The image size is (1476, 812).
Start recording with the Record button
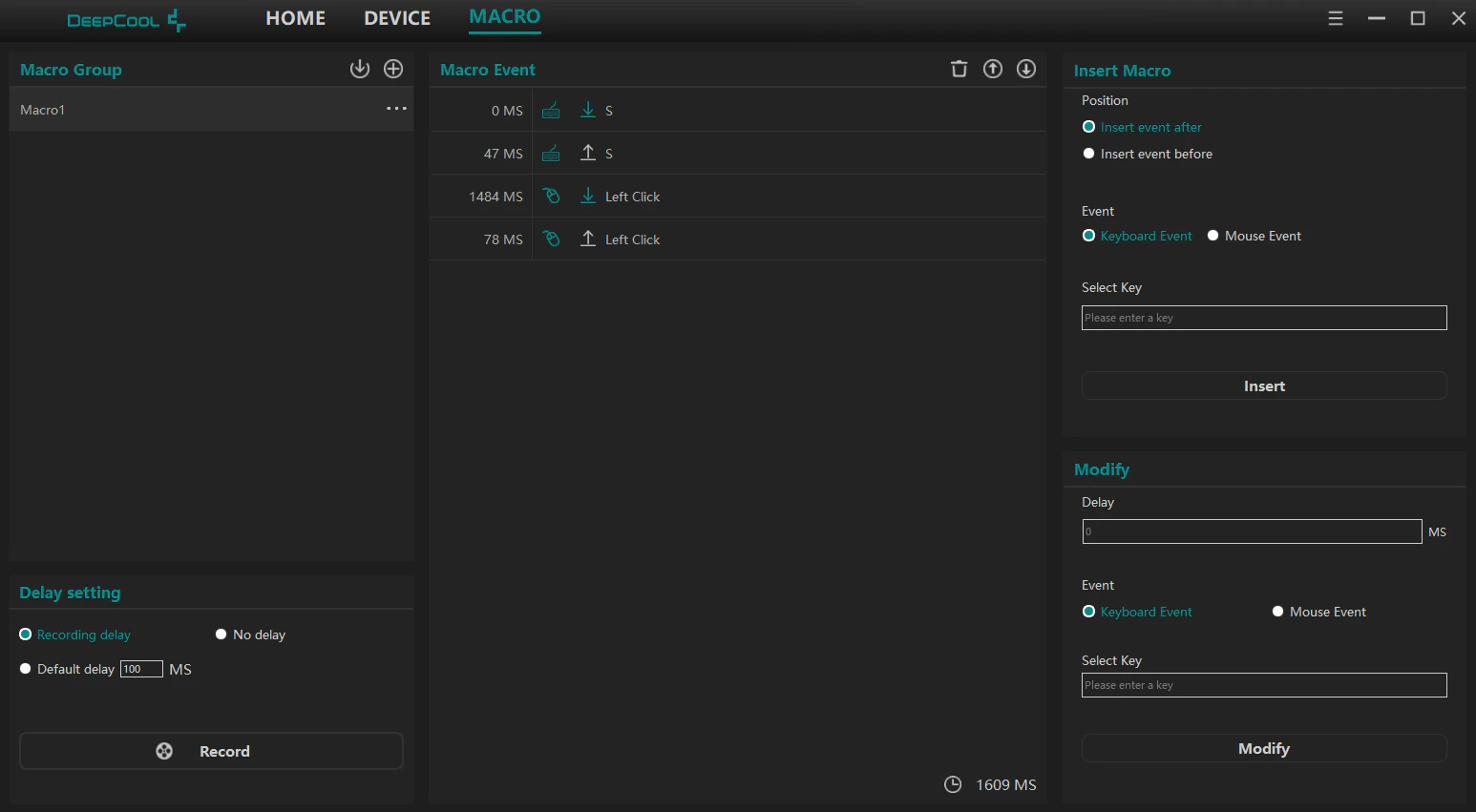tap(211, 751)
